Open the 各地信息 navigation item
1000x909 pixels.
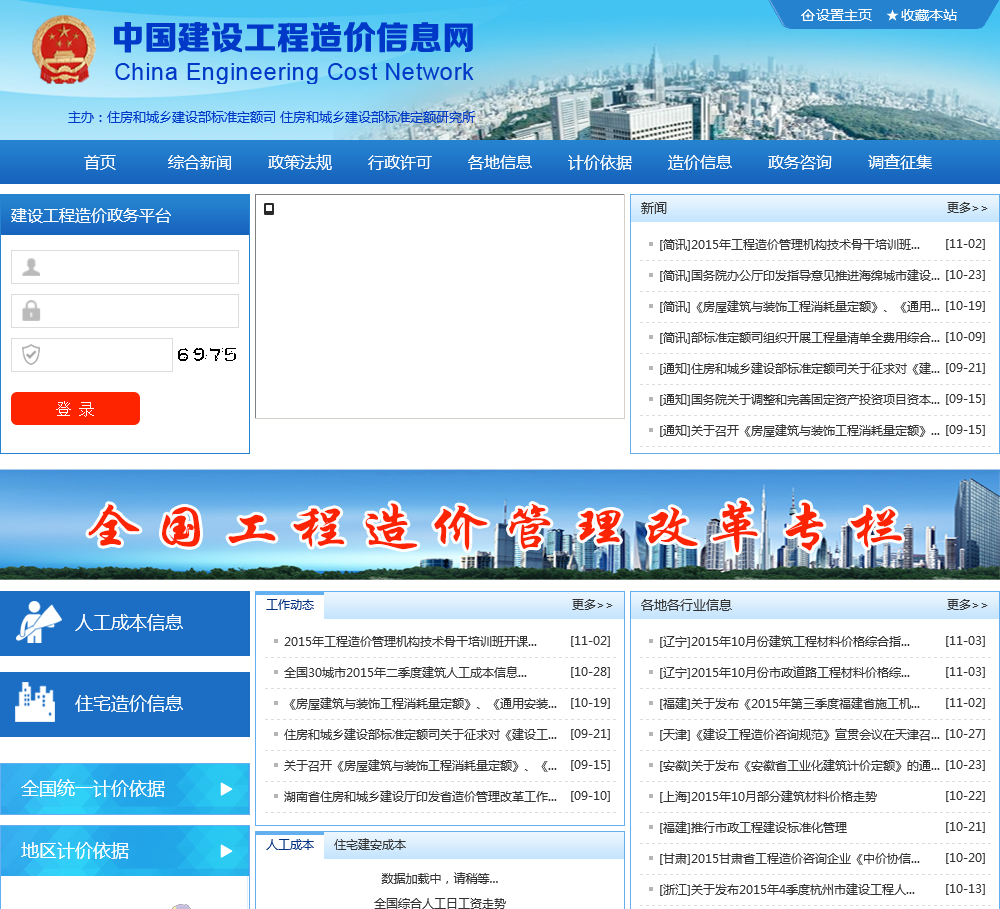pyautogui.click(x=499, y=163)
